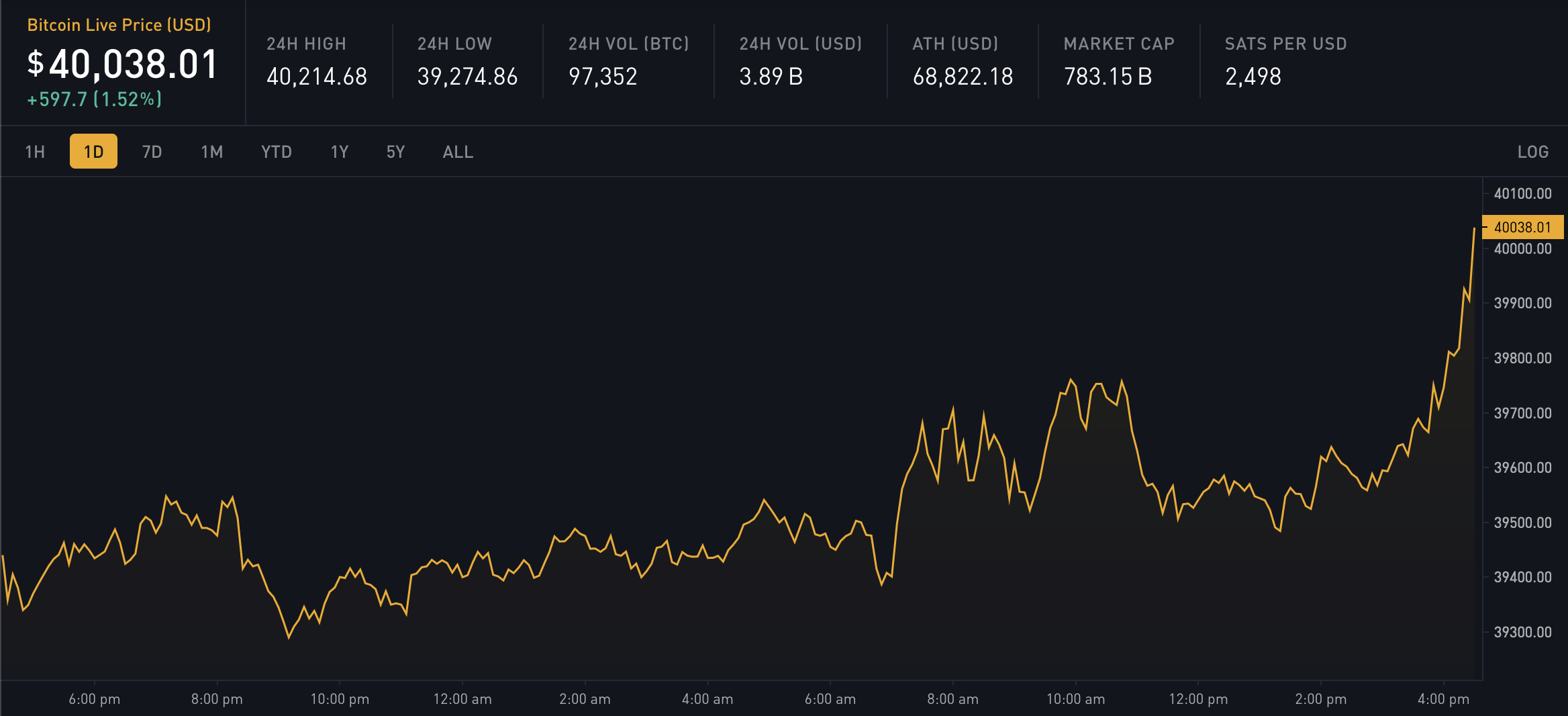The height and width of the screenshot is (716, 1568).
Task: Show year-to-date with YTD tab
Action: coord(277,152)
